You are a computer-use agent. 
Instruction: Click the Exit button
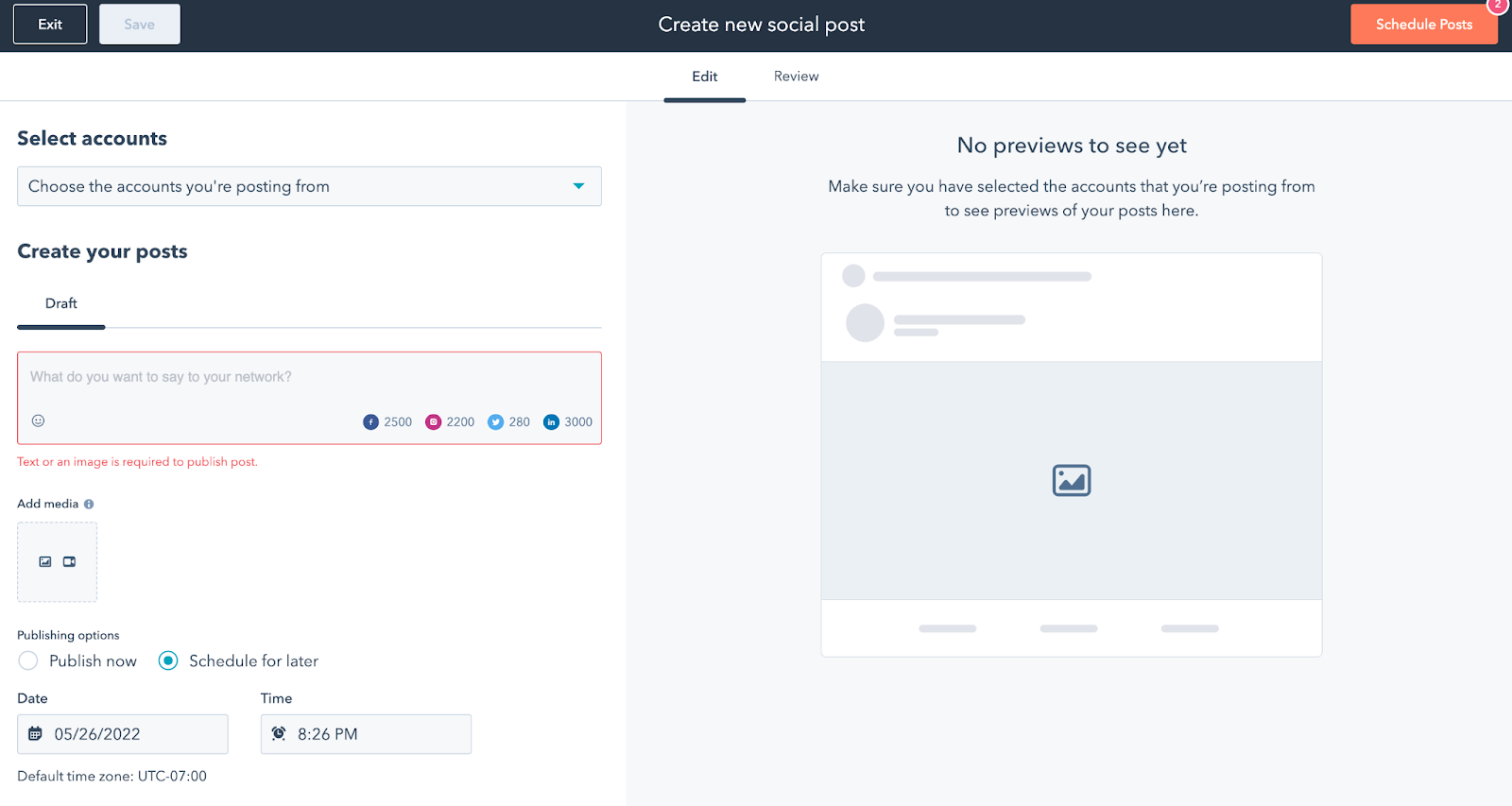[50, 25]
